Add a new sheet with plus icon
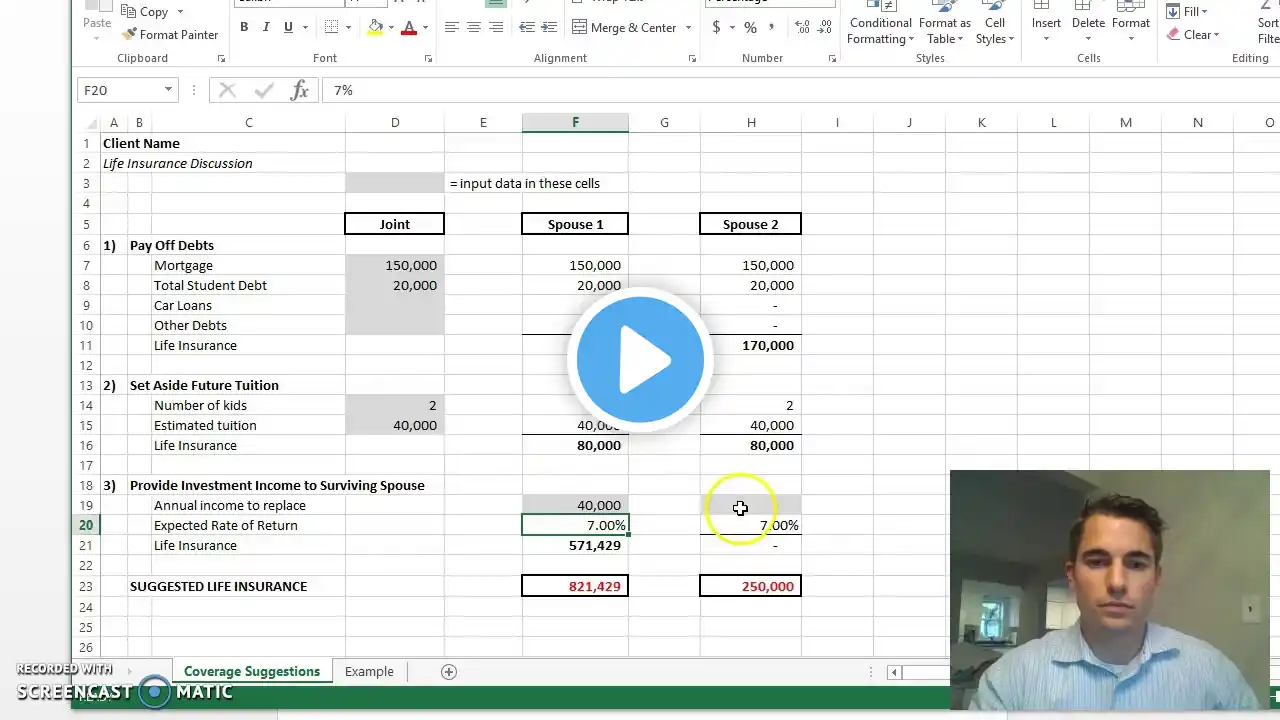 pyautogui.click(x=449, y=672)
